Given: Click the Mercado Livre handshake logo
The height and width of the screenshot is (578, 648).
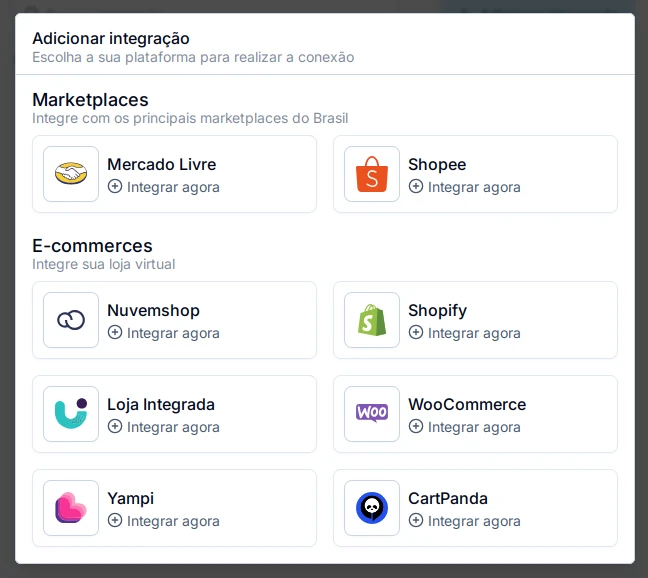Looking at the screenshot, I should coord(71,174).
